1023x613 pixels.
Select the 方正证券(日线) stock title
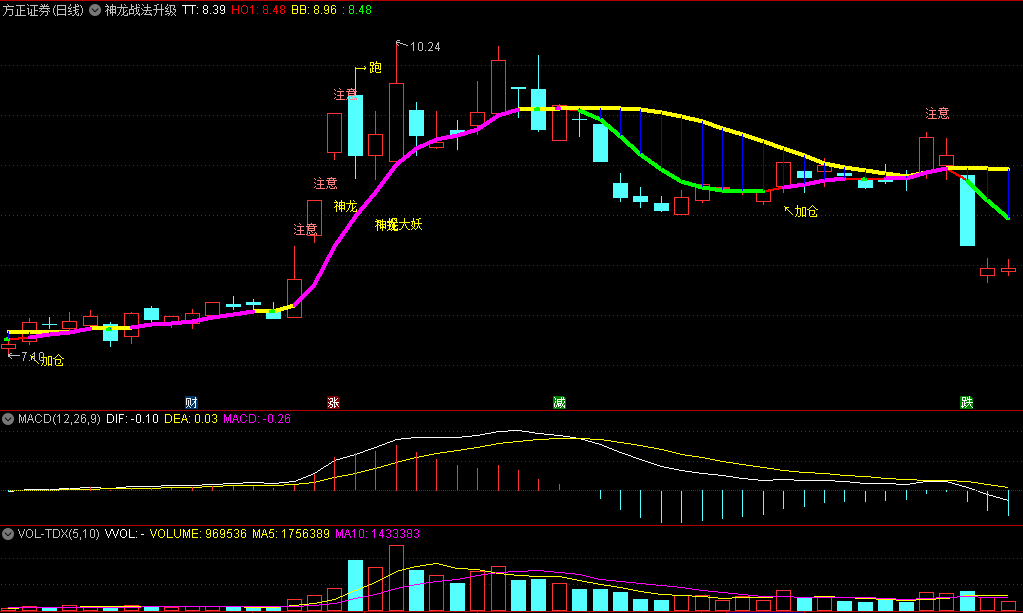pyautogui.click(x=43, y=10)
